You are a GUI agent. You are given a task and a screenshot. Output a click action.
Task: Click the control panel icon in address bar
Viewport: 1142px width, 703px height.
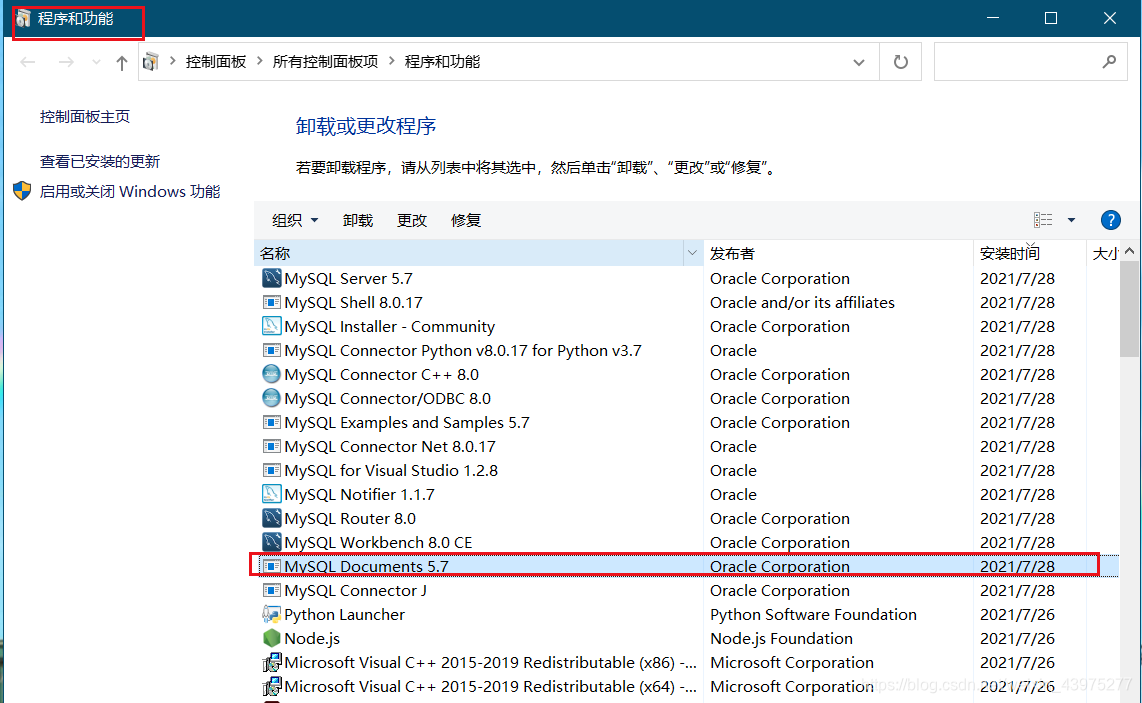(x=151, y=62)
